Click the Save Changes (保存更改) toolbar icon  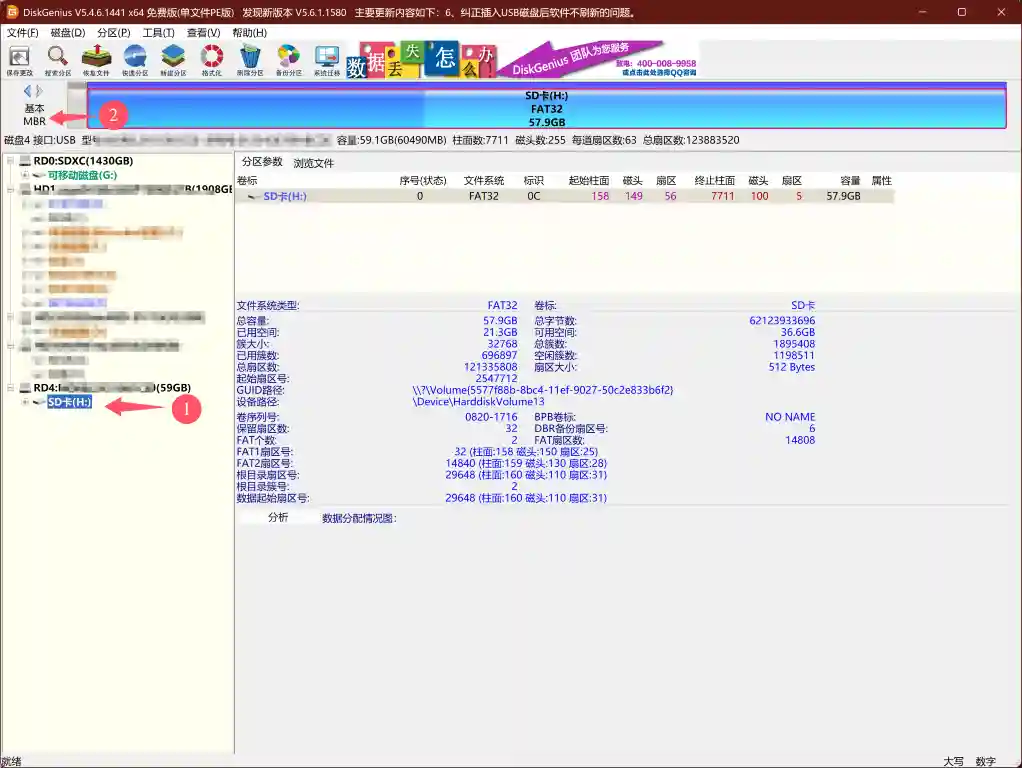coord(19,59)
